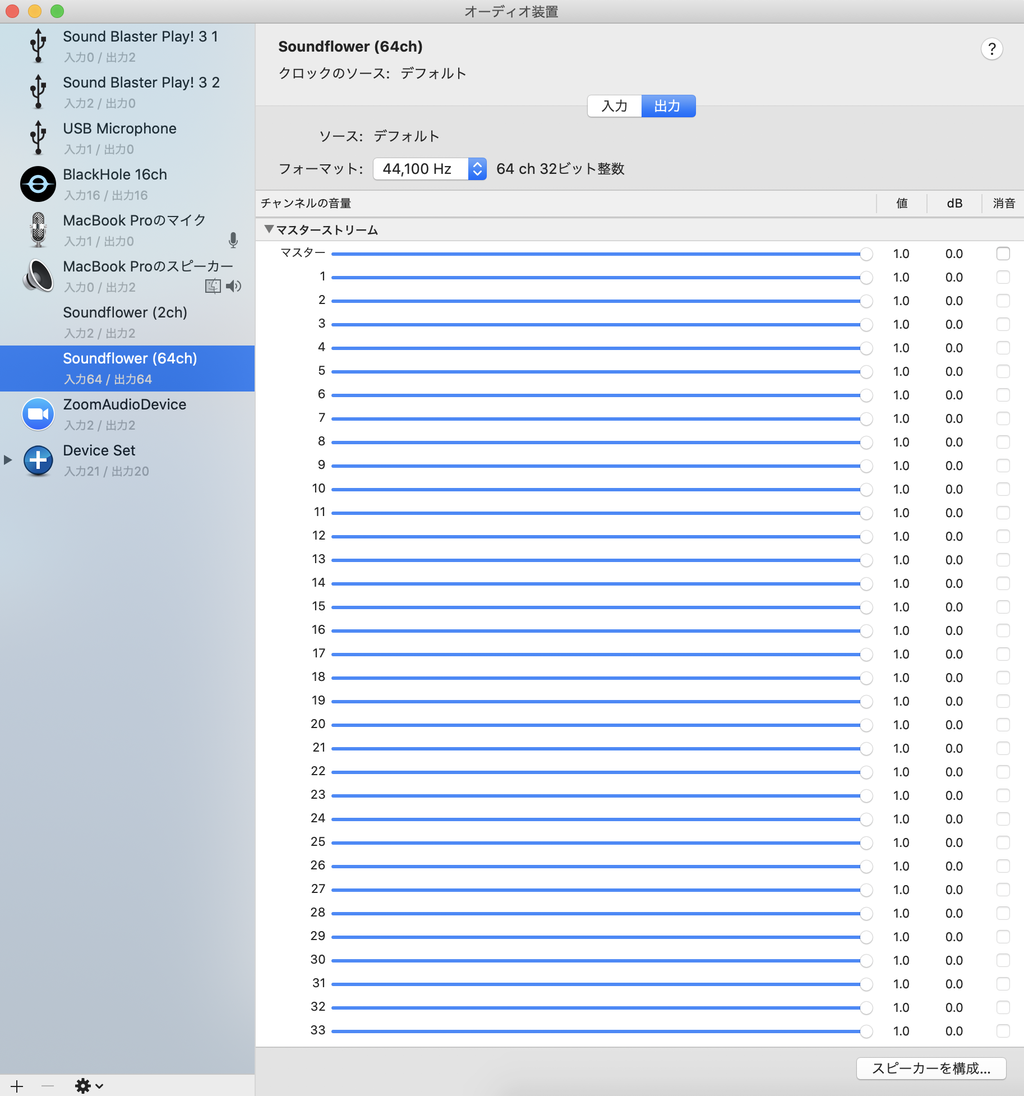
Task: Add a new audio device with plus
Action: (17, 1086)
